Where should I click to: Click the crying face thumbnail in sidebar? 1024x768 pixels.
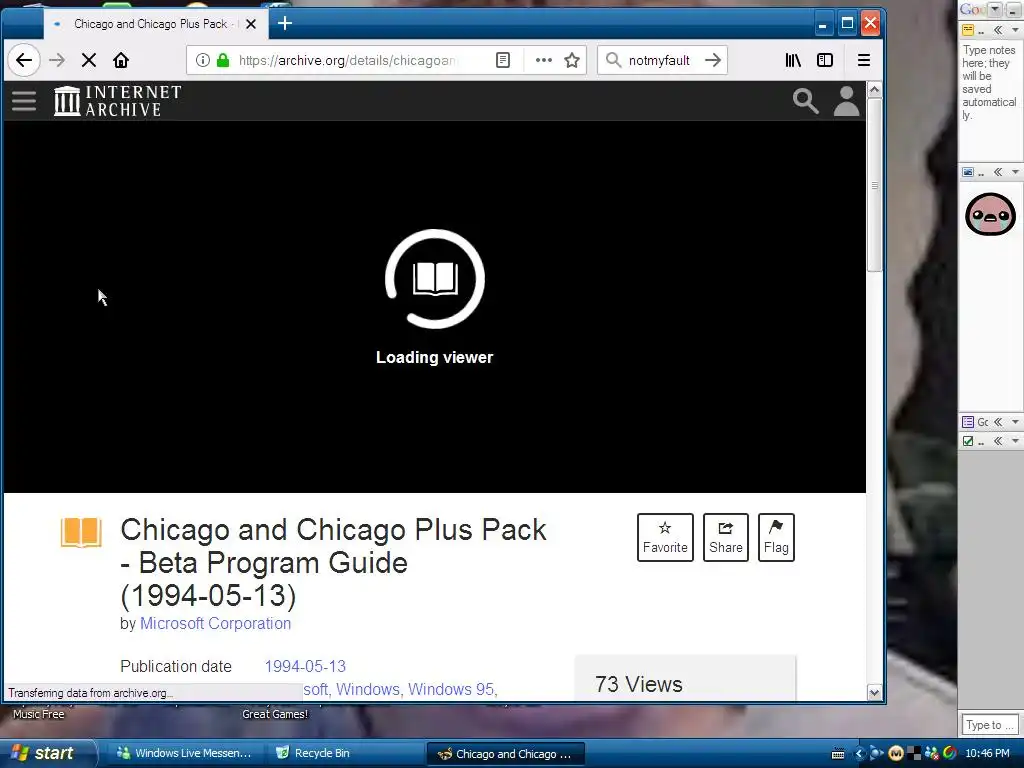pos(991,214)
